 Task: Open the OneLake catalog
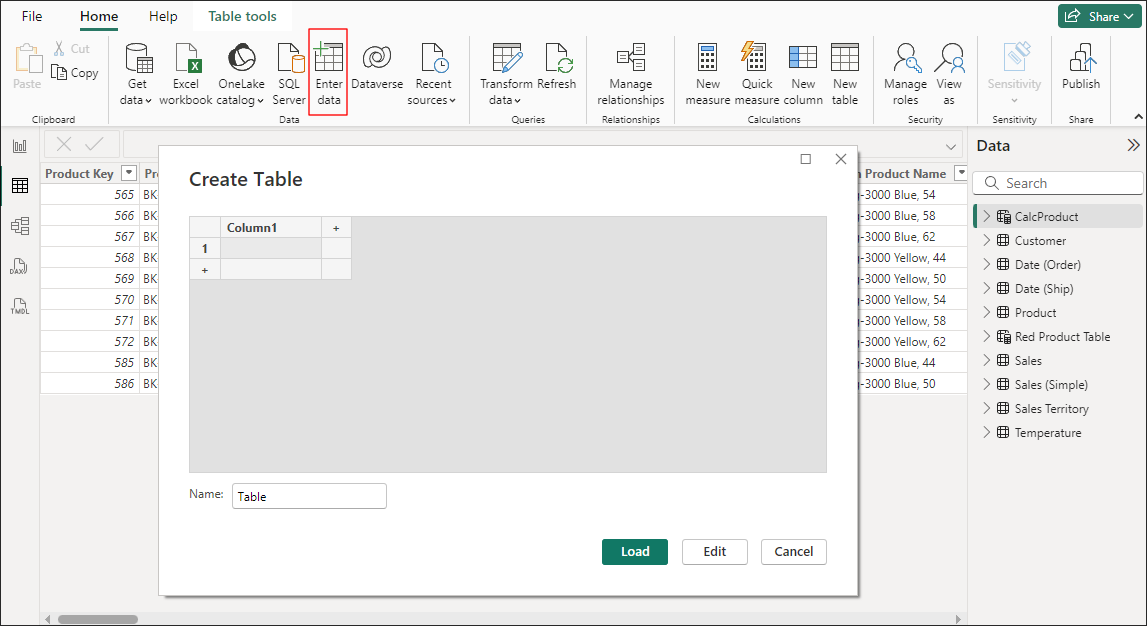241,73
